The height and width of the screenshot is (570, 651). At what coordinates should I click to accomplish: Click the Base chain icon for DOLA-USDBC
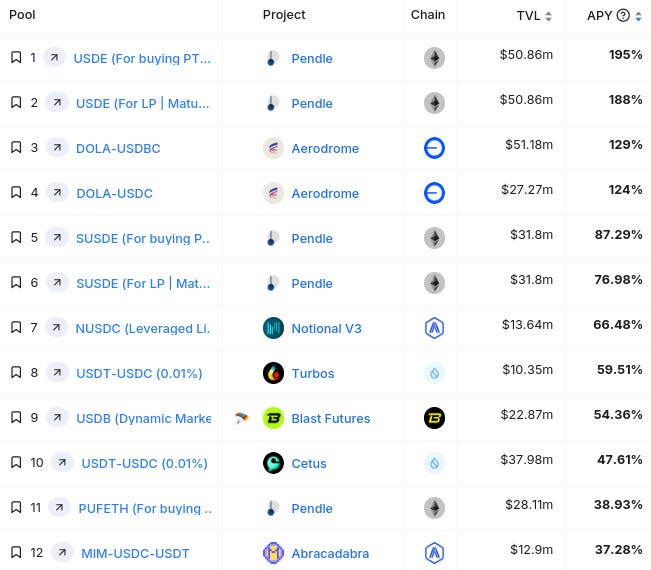click(x=434, y=148)
